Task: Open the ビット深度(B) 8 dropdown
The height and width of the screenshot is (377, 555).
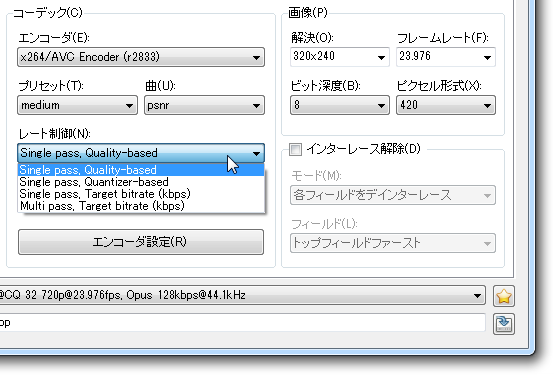Action: pos(339,105)
